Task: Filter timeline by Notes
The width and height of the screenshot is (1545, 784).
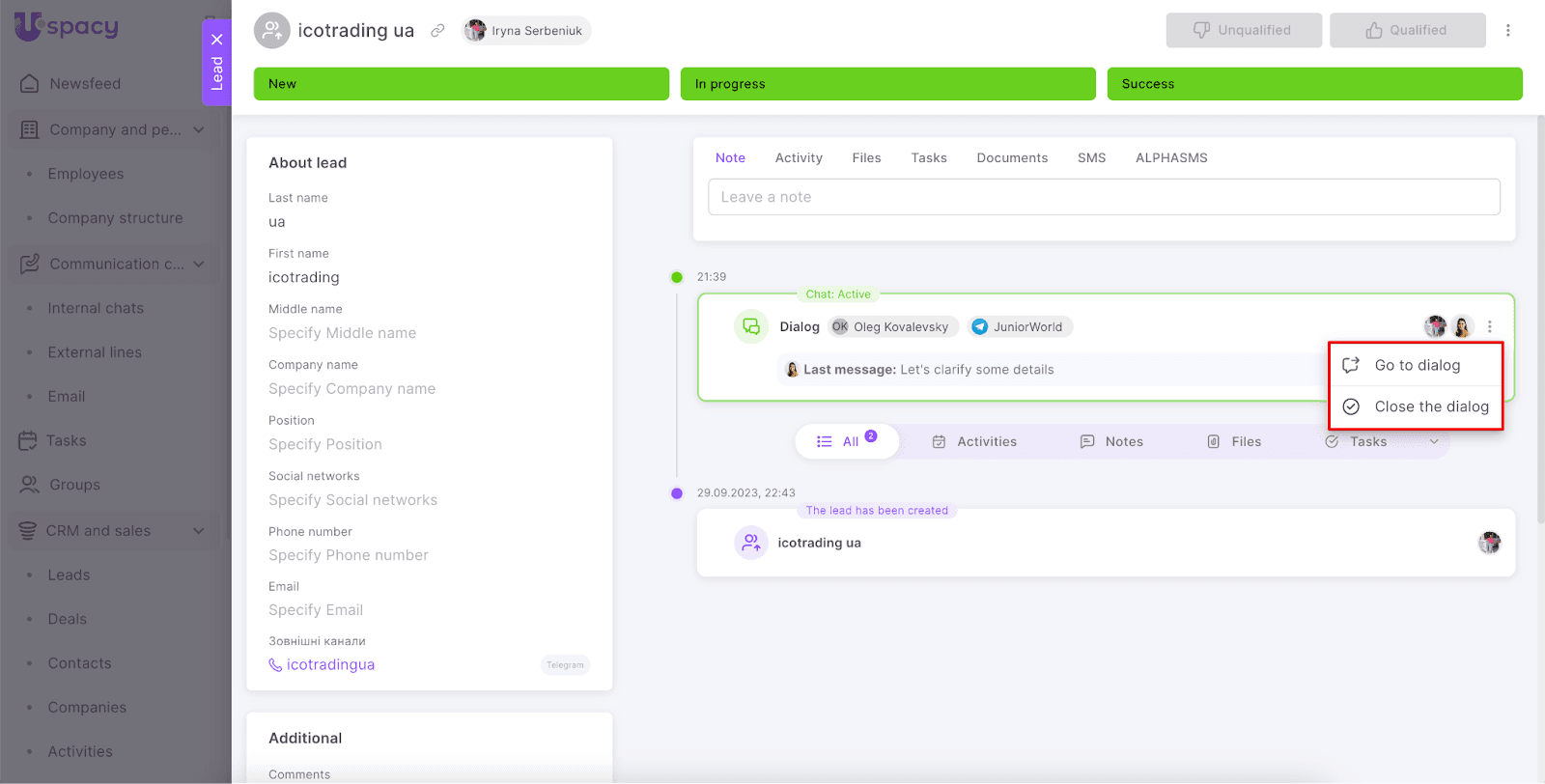Action: 1111,442
